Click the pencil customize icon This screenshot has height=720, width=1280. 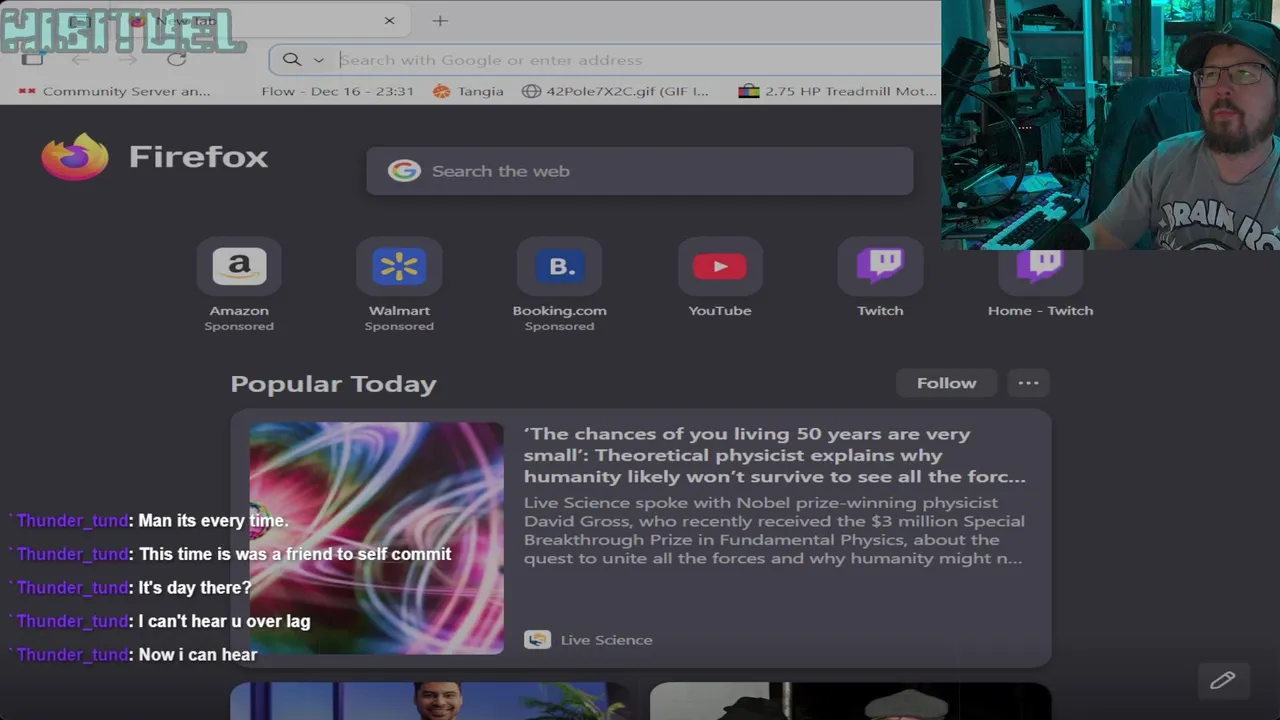click(x=1222, y=681)
